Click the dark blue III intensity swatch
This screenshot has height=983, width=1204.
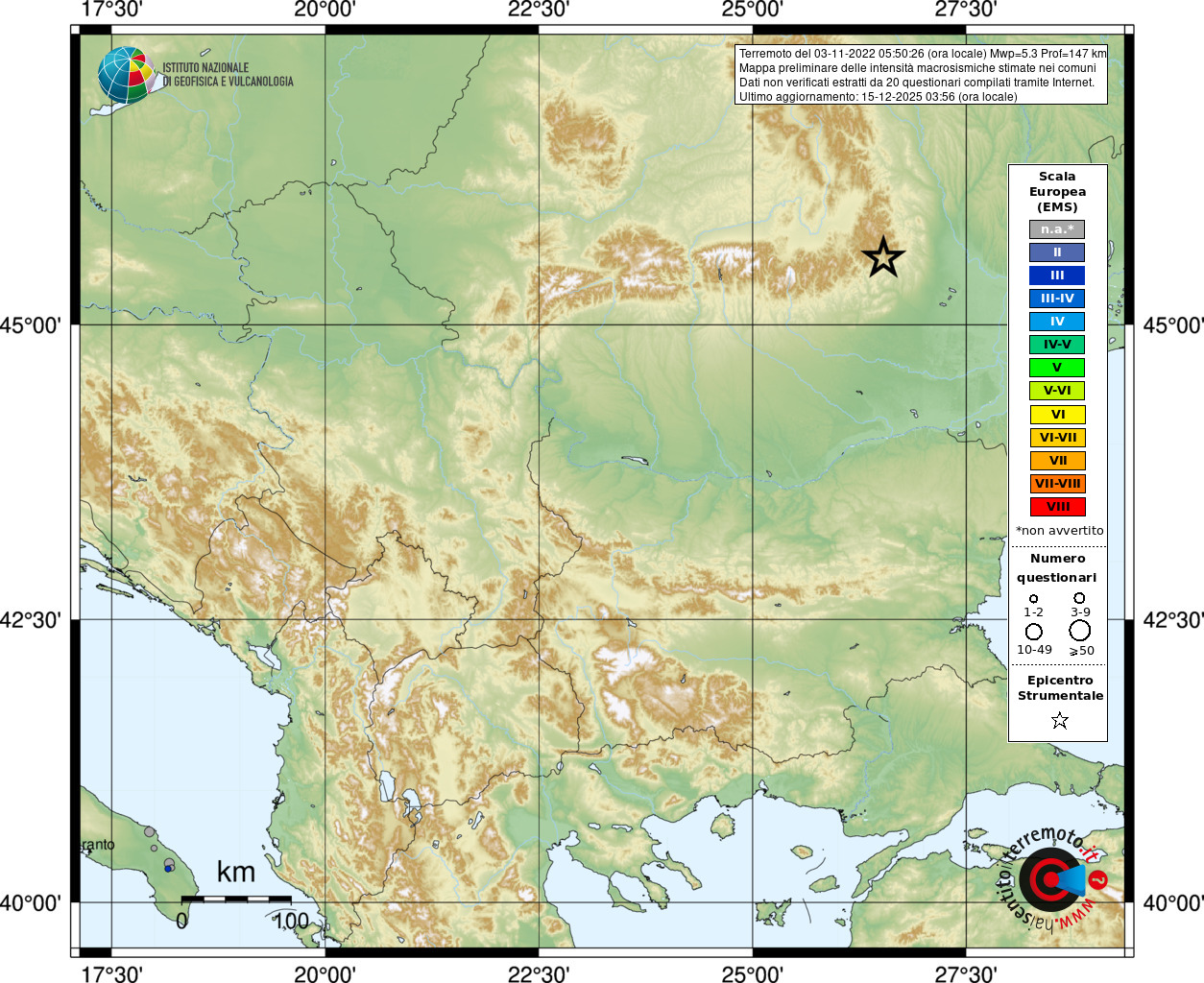[x=1057, y=276]
